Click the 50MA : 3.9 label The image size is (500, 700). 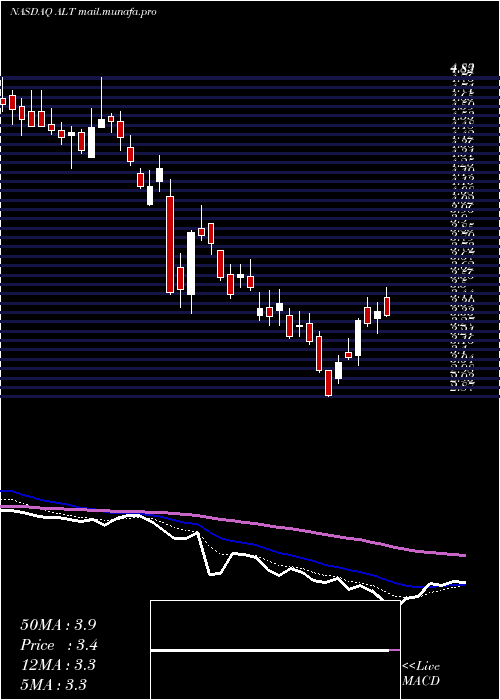click(58, 625)
